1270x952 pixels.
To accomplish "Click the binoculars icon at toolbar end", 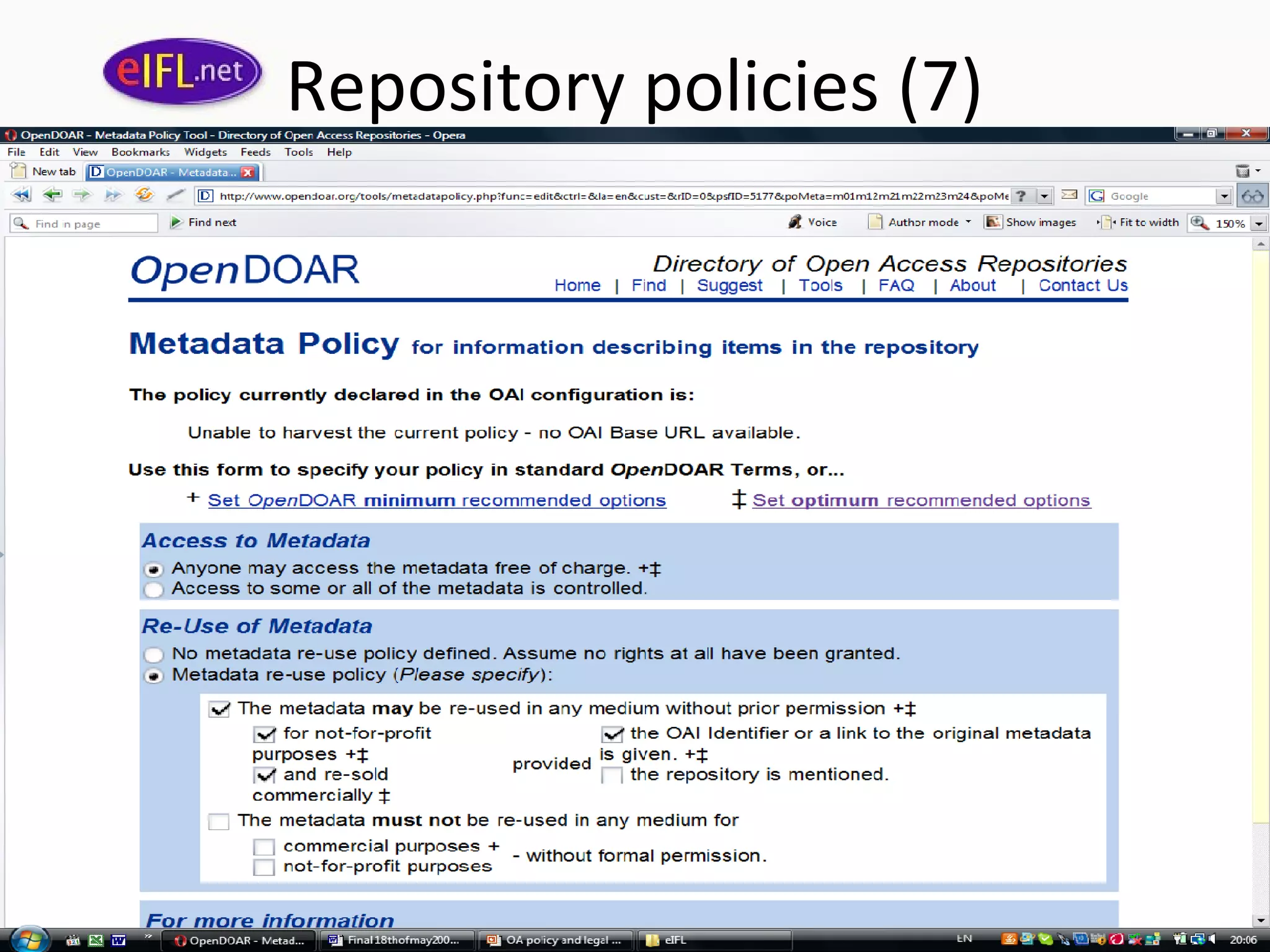I will pyautogui.click(x=1252, y=196).
